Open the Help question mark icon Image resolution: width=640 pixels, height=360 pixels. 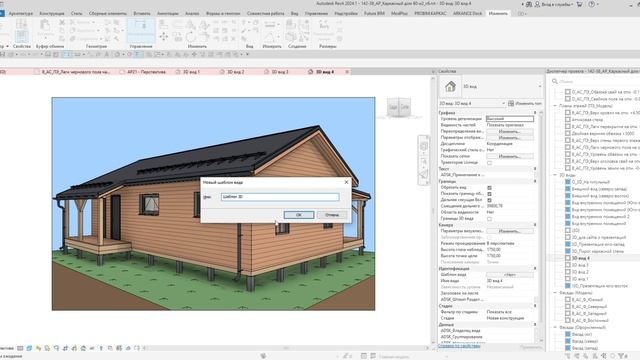coord(592,4)
